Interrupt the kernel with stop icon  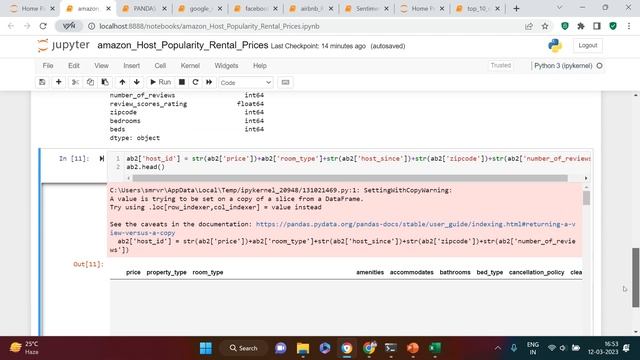(182, 82)
